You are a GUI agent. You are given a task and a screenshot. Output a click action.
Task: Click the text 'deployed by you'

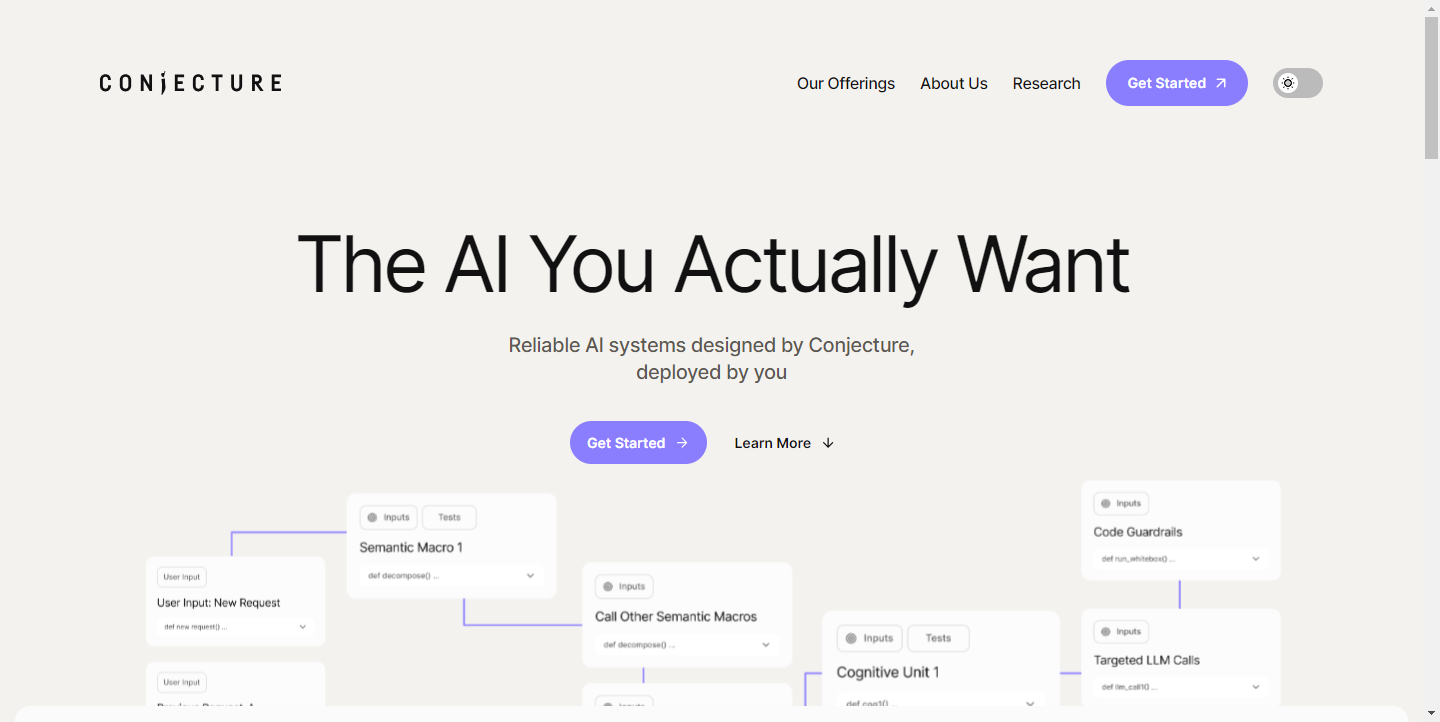click(x=711, y=372)
